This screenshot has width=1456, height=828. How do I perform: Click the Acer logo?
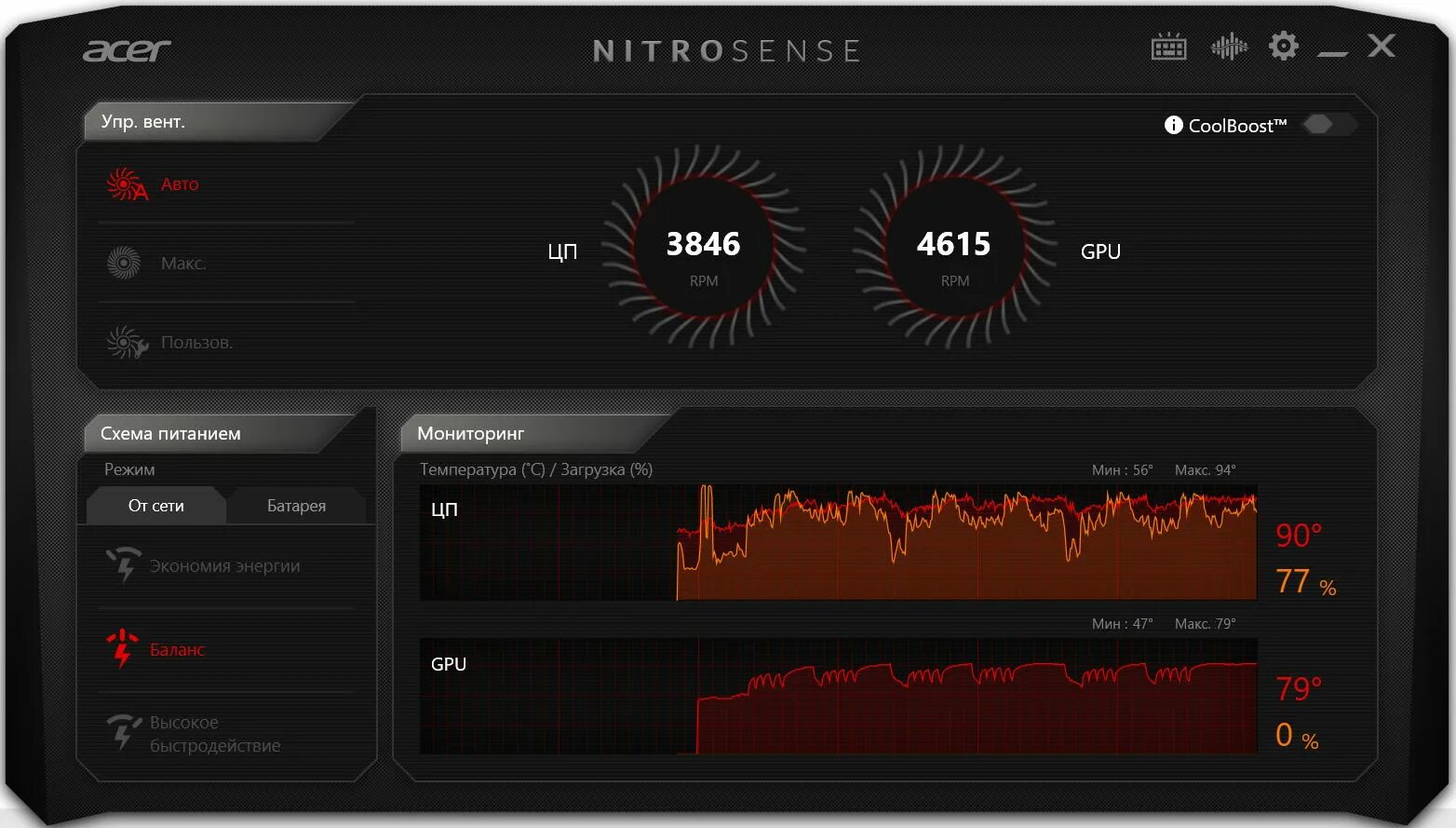coord(127,50)
